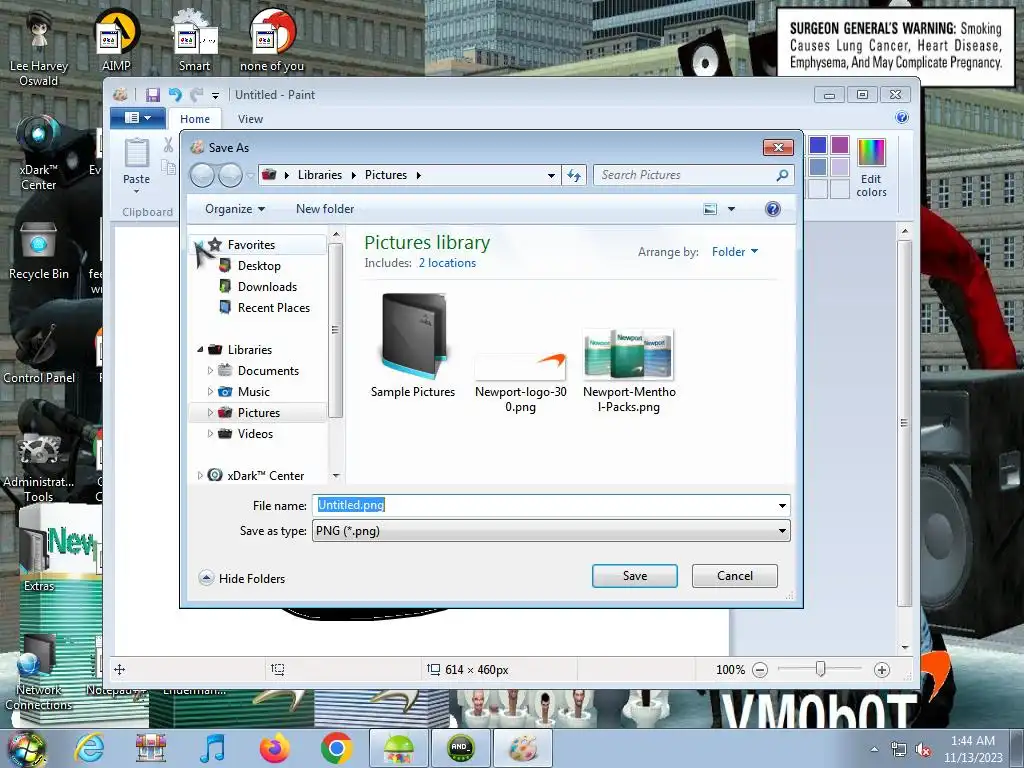Launch Internet Explorer from the taskbar
Screen dimensions: 1024x768
tap(89, 748)
